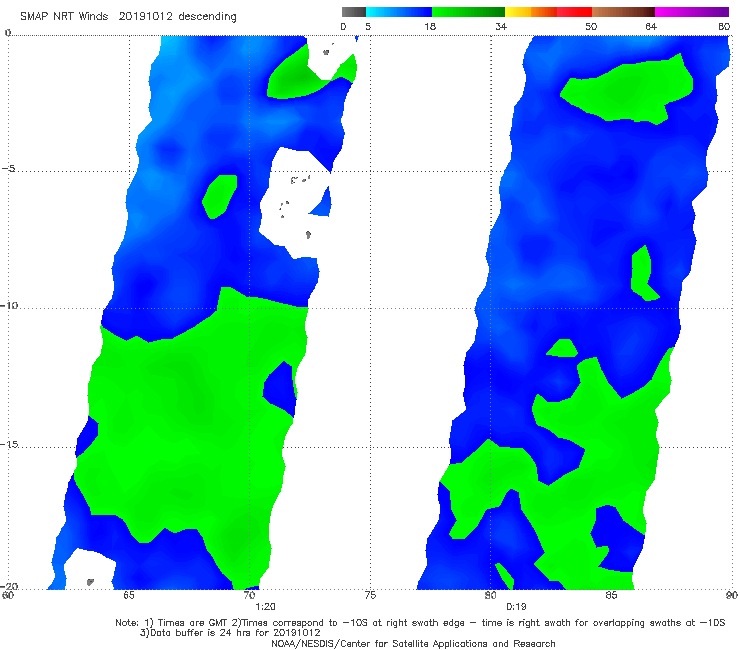This screenshot has height=650, width=740.
Task: Click the longitude axis label '65'
Action: click(x=128, y=595)
